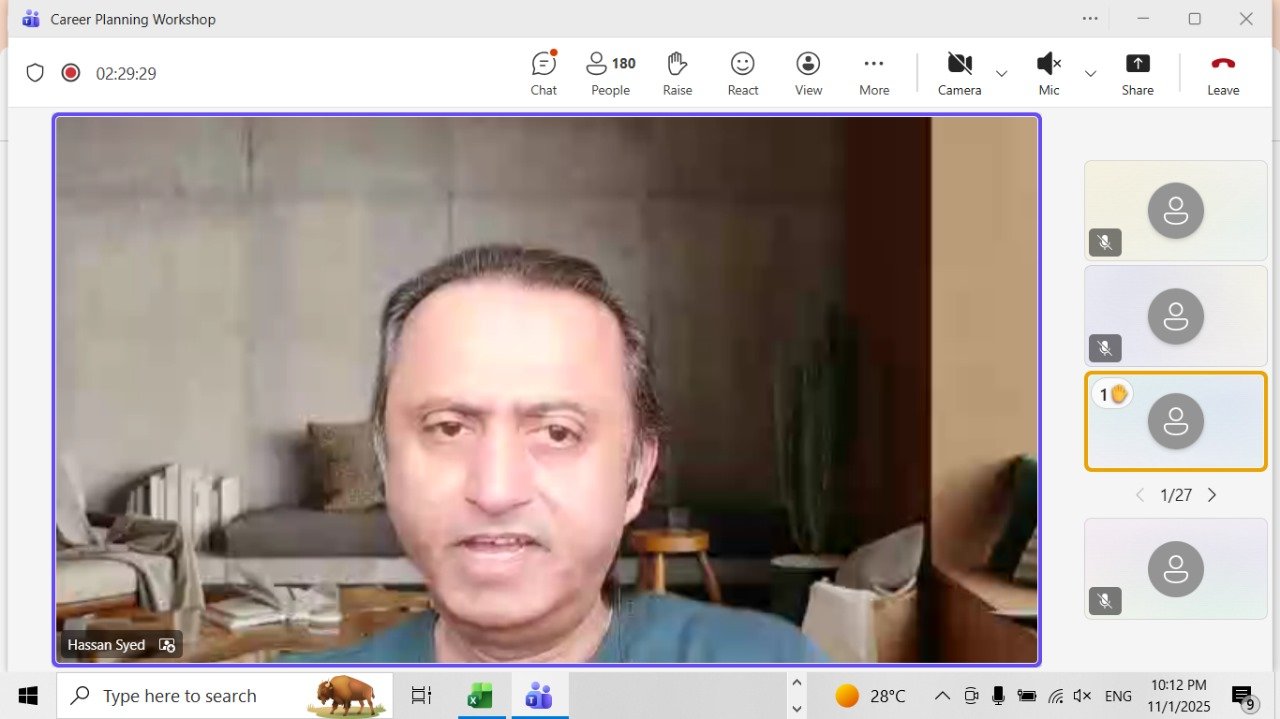The height and width of the screenshot is (719, 1280).
Task: Expand the Camera options dropdown arrow
Action: point(1001,74)
